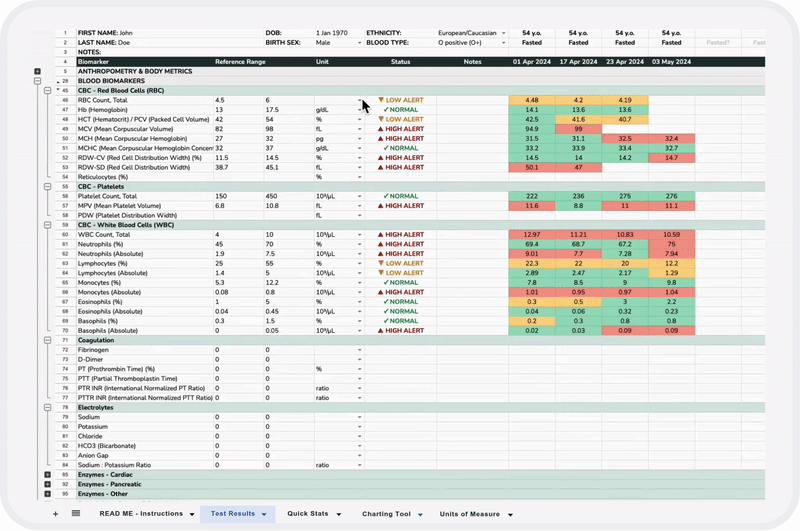Collapse the Coagulation group
This screenshot has width=800, height=531.
tap(47, 340)
